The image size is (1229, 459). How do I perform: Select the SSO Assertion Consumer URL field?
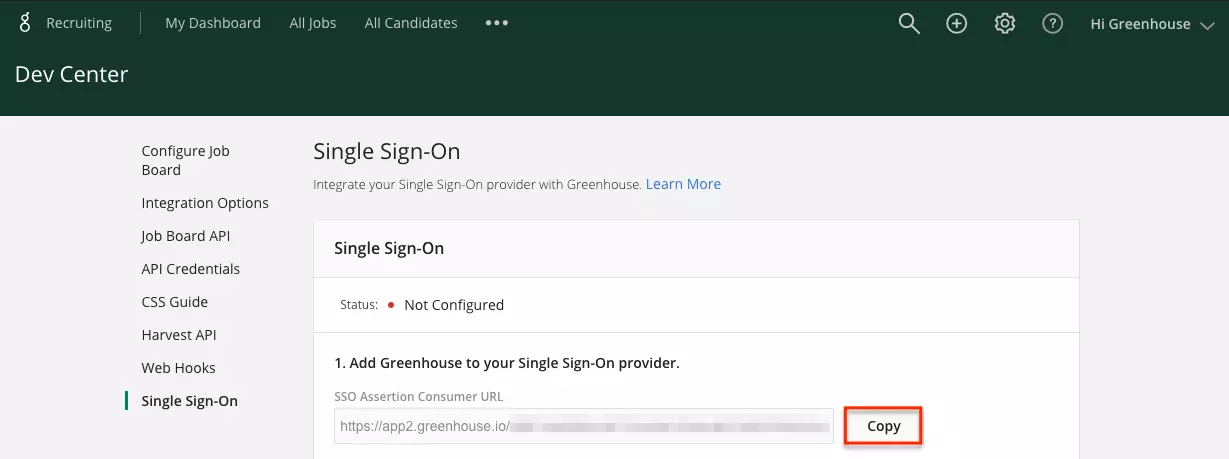point(584,426)
